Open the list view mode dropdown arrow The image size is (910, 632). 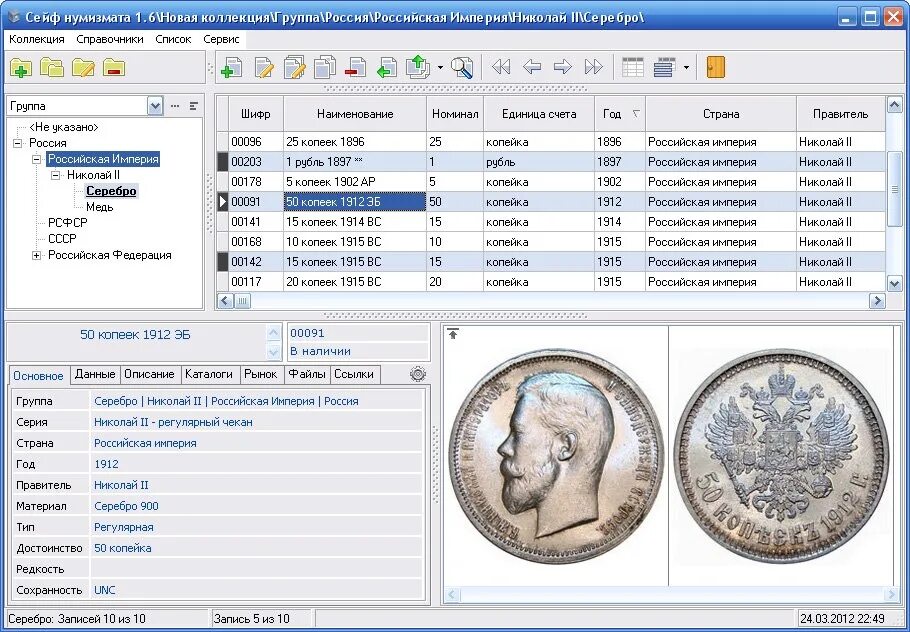[x=686, y=68]
